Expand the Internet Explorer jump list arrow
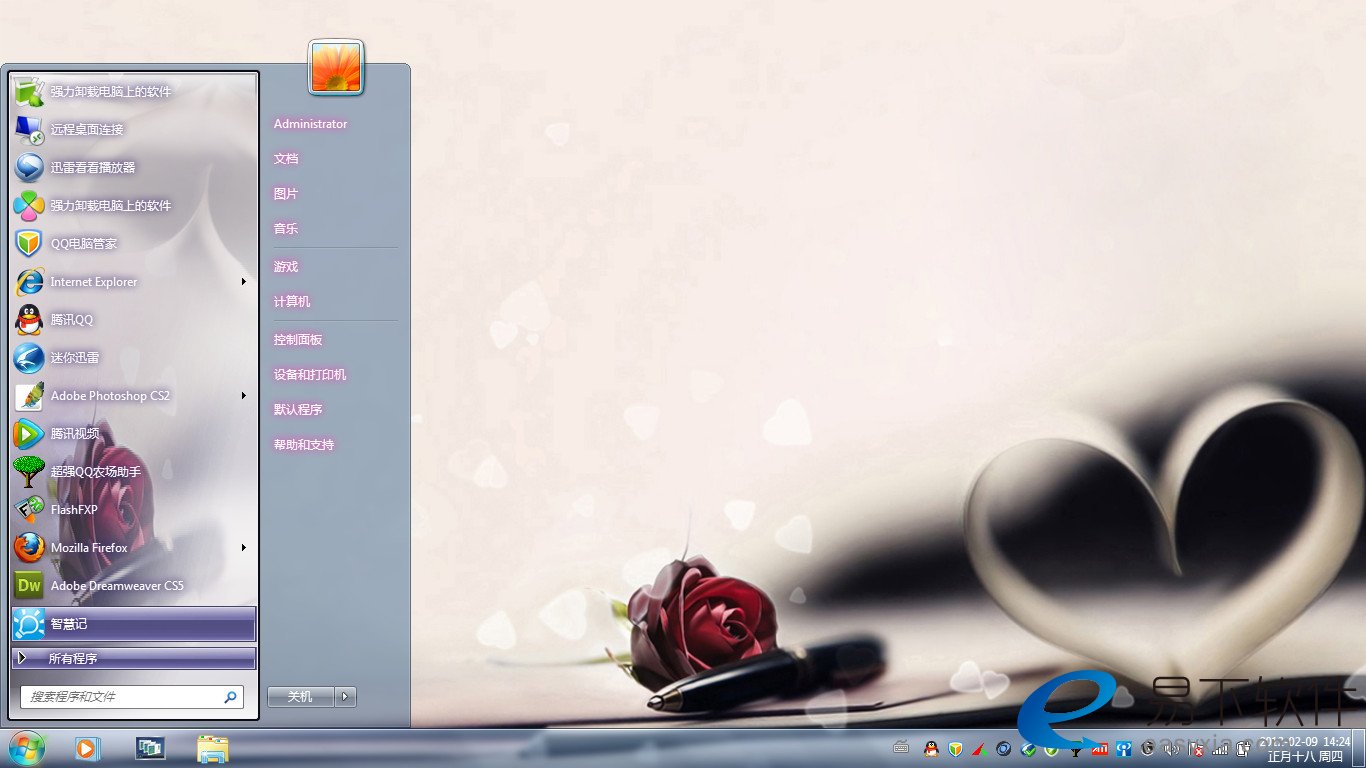The image size is (1366, 768). (x=244, y=282)
